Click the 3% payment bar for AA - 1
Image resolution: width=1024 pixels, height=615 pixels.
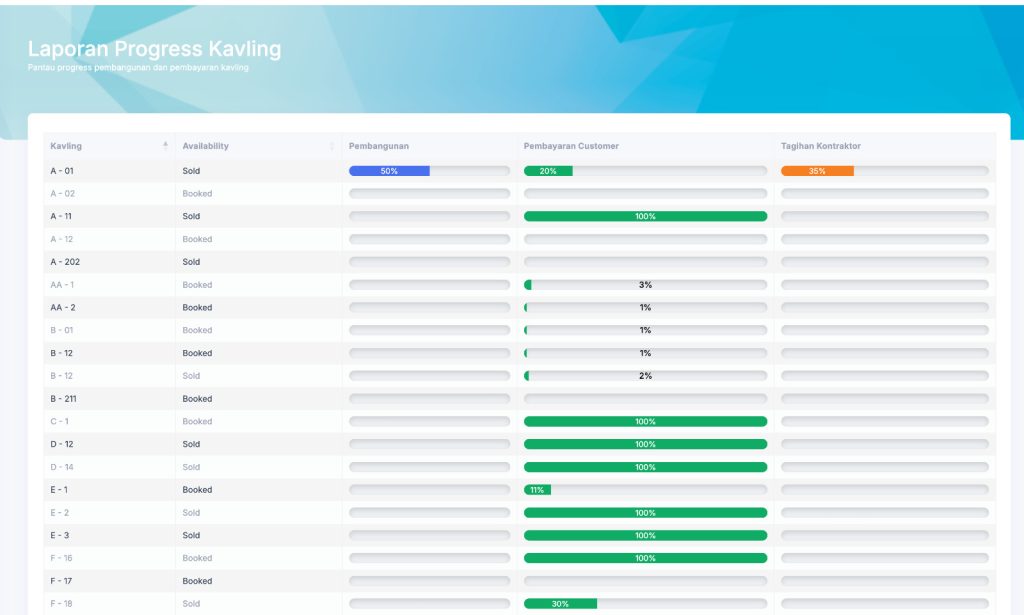(645, 285)
